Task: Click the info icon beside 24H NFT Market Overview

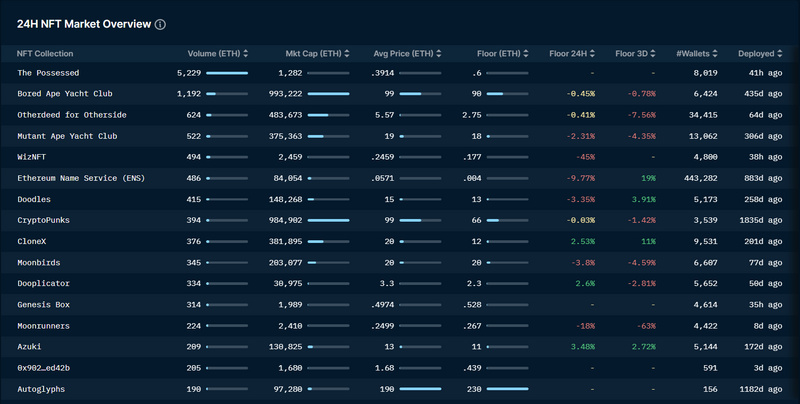Action: 160,24
